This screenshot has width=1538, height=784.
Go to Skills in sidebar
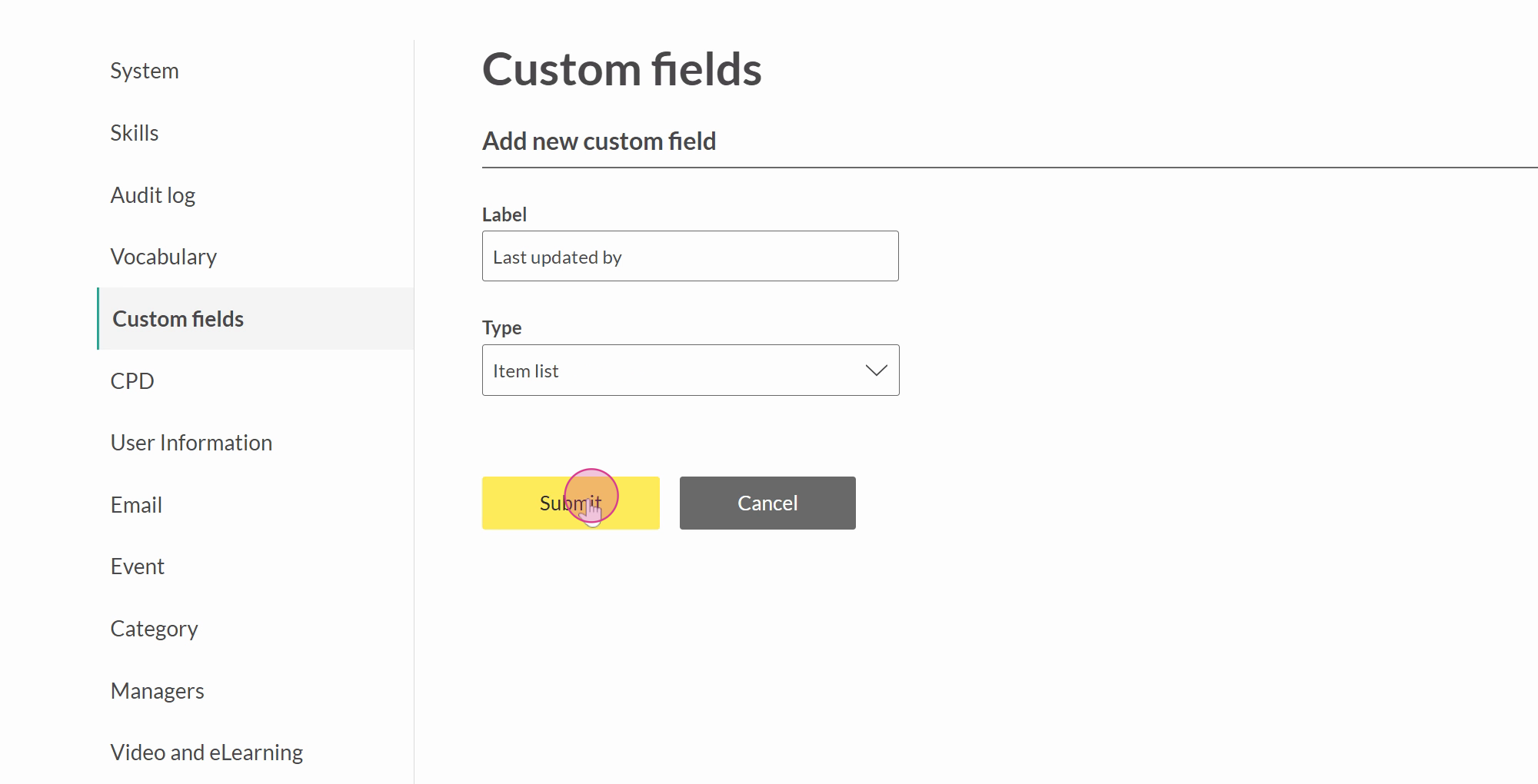coord(135,133)
